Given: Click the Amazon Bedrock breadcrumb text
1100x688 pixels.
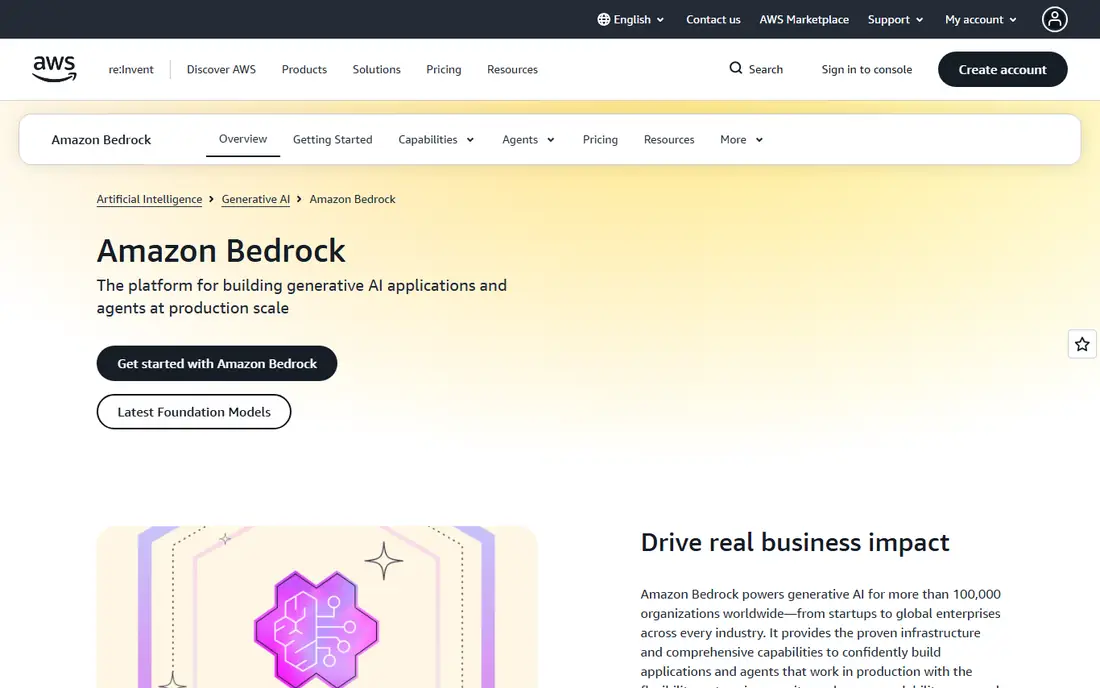Looking at the screenshot, I should tap(352, 199).
